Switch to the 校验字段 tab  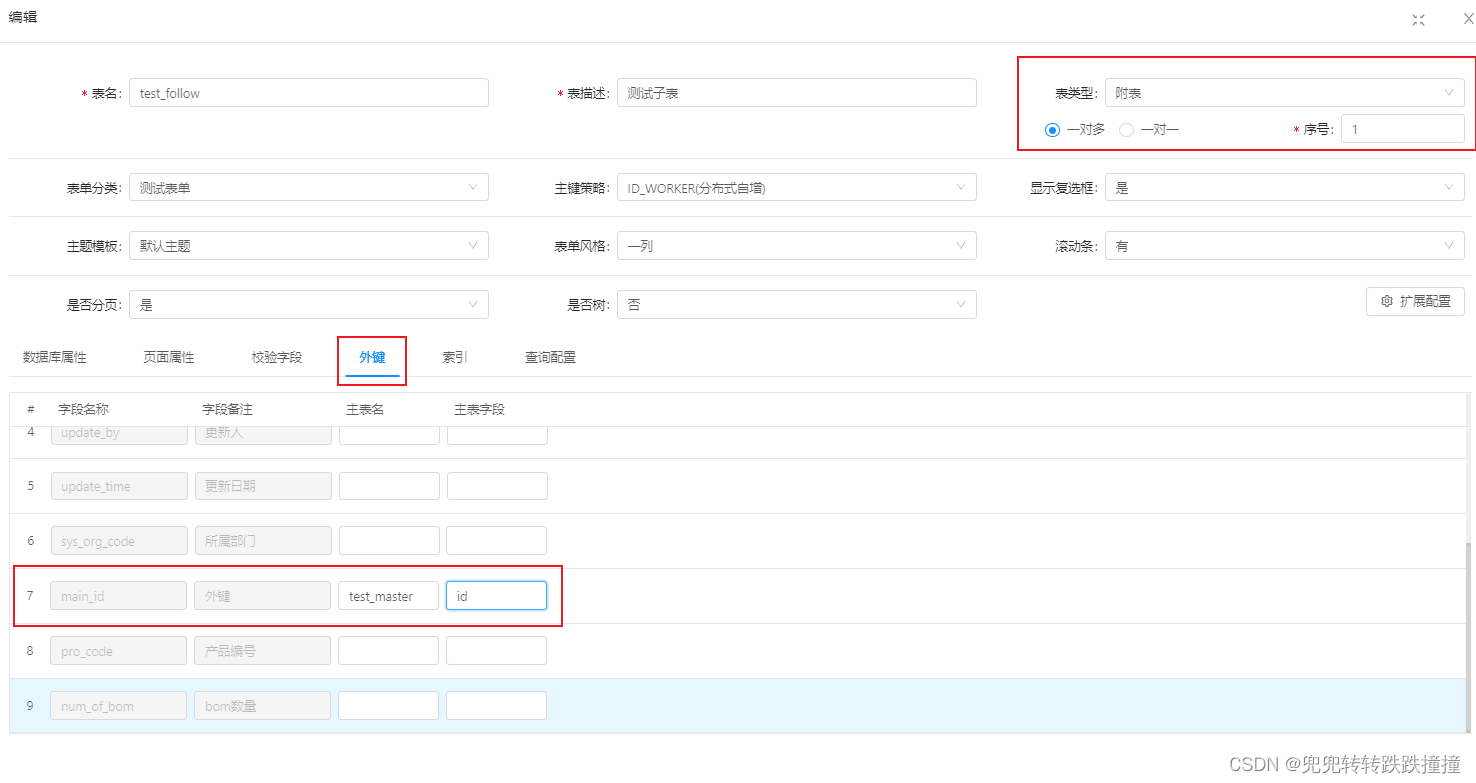coord(277,357)
